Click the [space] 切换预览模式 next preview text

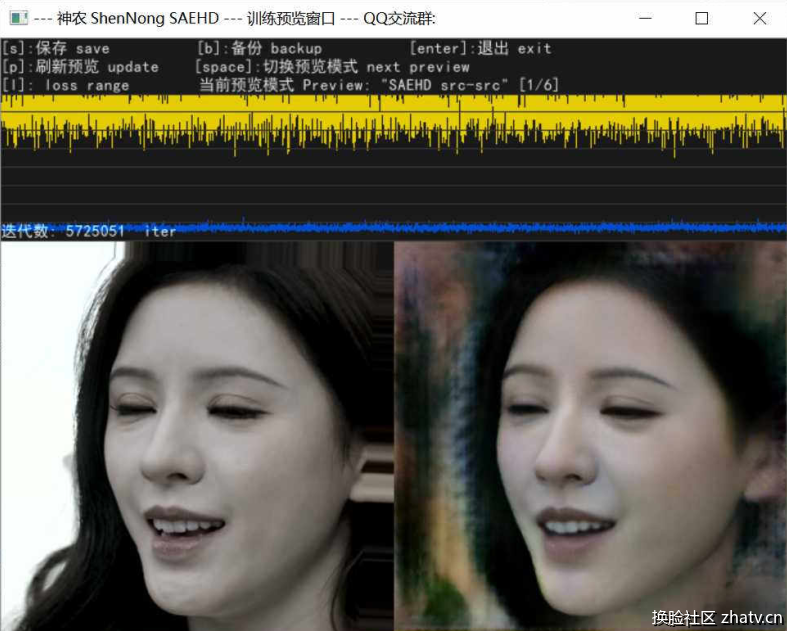[332, 67]
